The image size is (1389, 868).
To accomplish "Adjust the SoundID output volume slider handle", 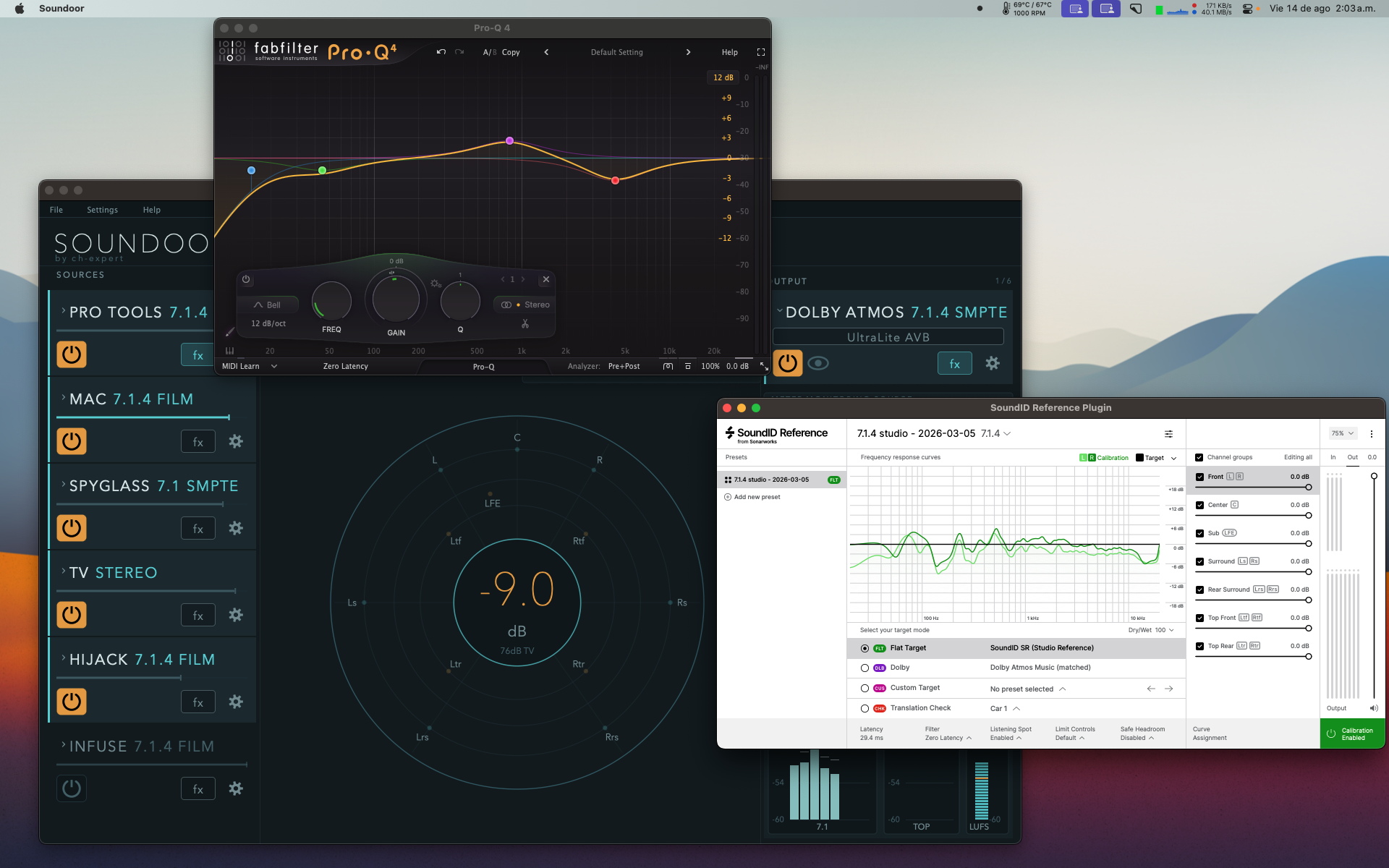I will pos(1374,476).
